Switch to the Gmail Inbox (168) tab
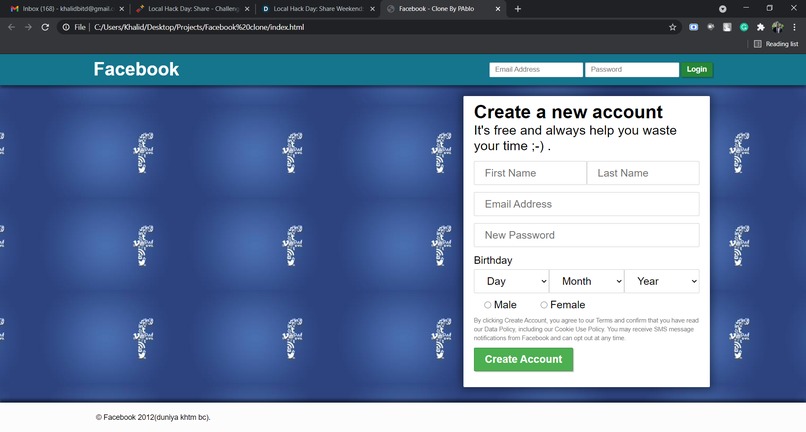 click(x=67, y=9)
